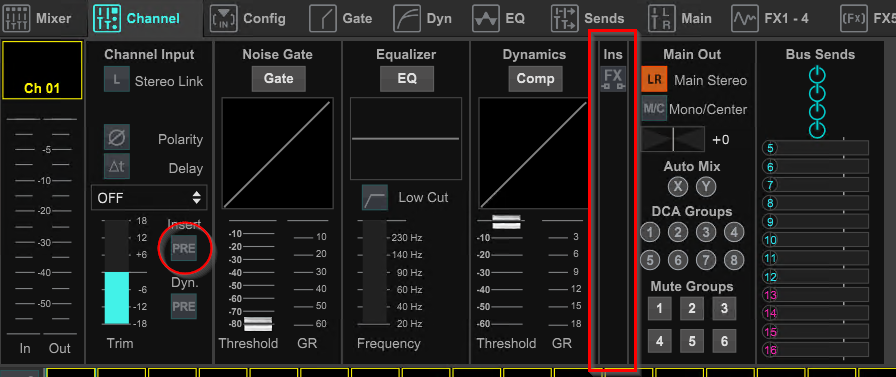
Task: Enable the channel Delay icon
Action: (117, 167)
